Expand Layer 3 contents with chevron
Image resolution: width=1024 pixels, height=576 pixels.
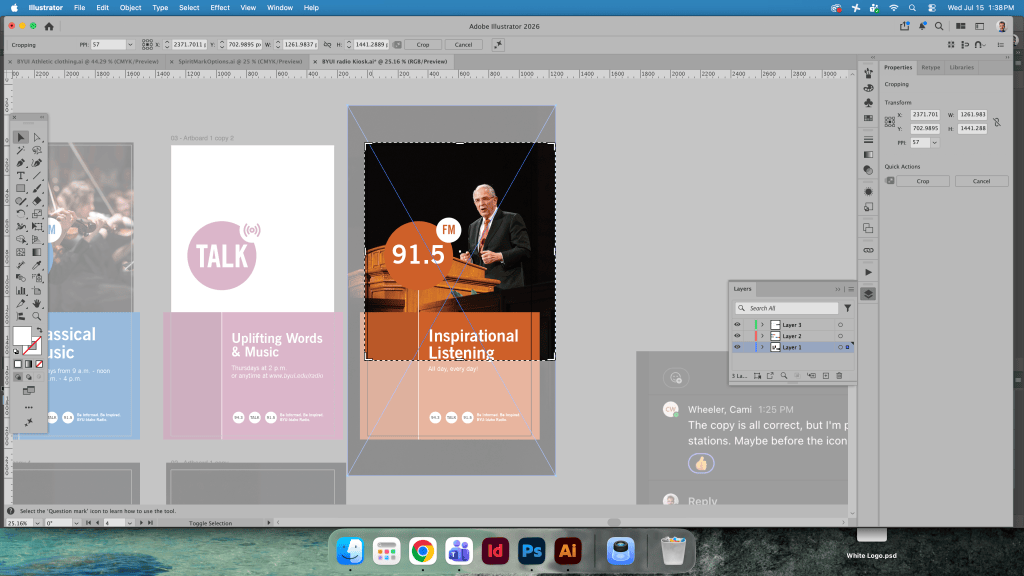[762, 325]
